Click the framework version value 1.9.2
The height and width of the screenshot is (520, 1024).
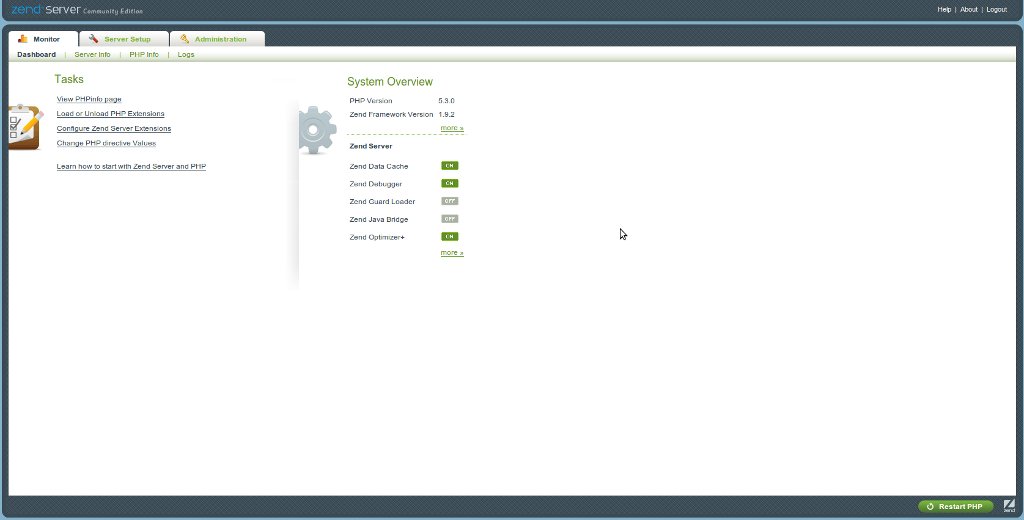(x=446, y=114)
